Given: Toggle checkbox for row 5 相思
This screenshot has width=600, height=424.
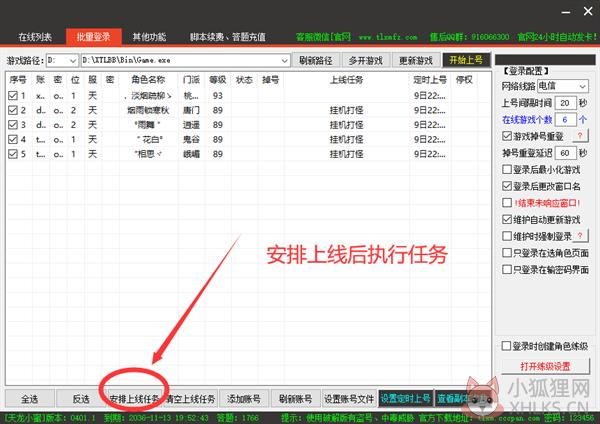Looking at the screenshot, I should 13,154.
